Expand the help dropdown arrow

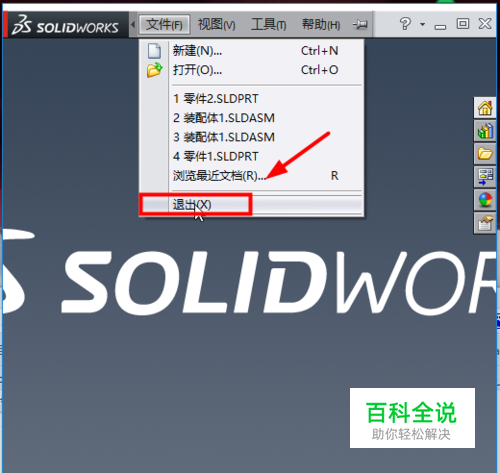422,24
